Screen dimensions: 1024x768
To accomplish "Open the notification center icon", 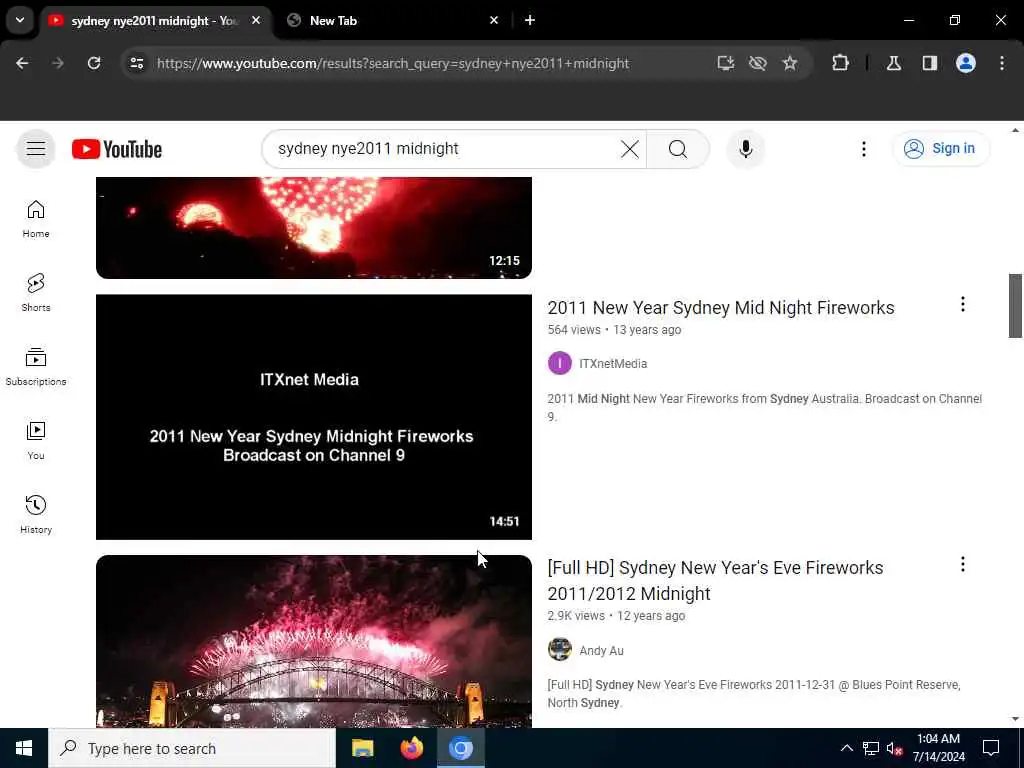I will pos(991,748).
